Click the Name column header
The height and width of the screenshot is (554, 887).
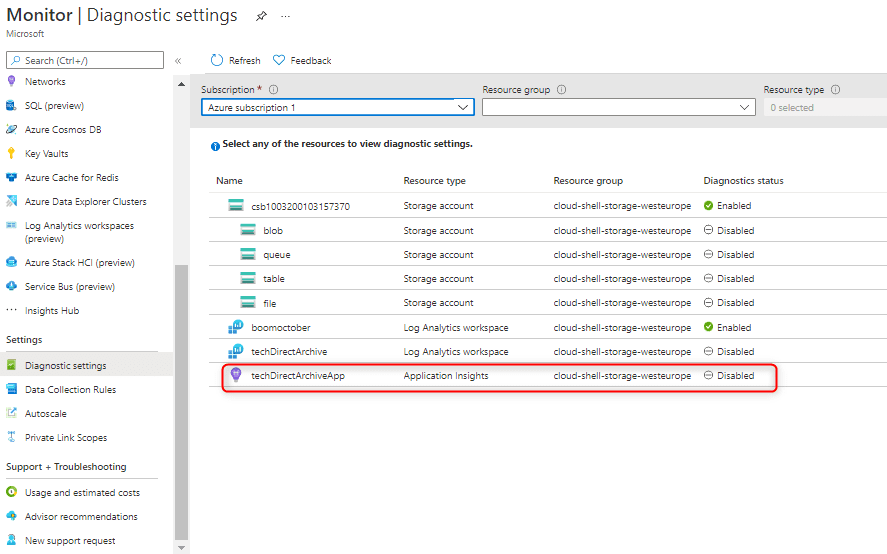(229, 181)
